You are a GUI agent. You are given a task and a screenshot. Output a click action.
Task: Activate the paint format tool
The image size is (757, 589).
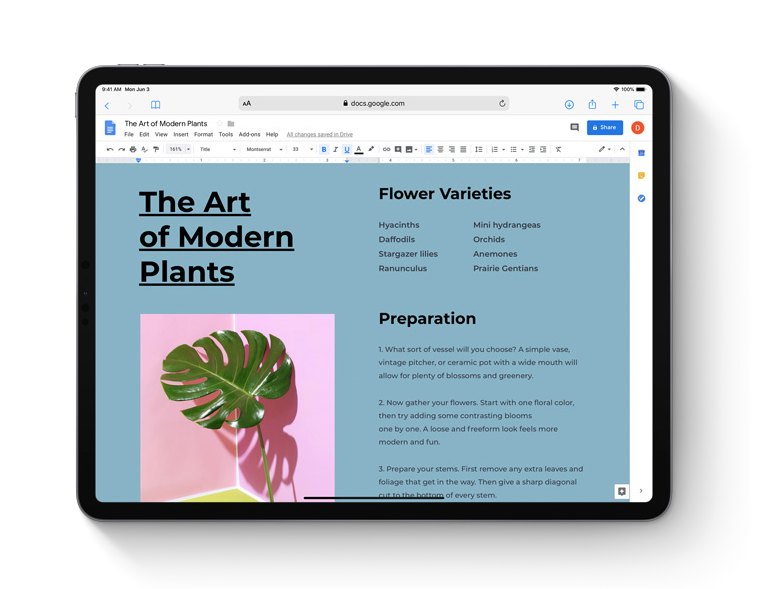point(156,150)
